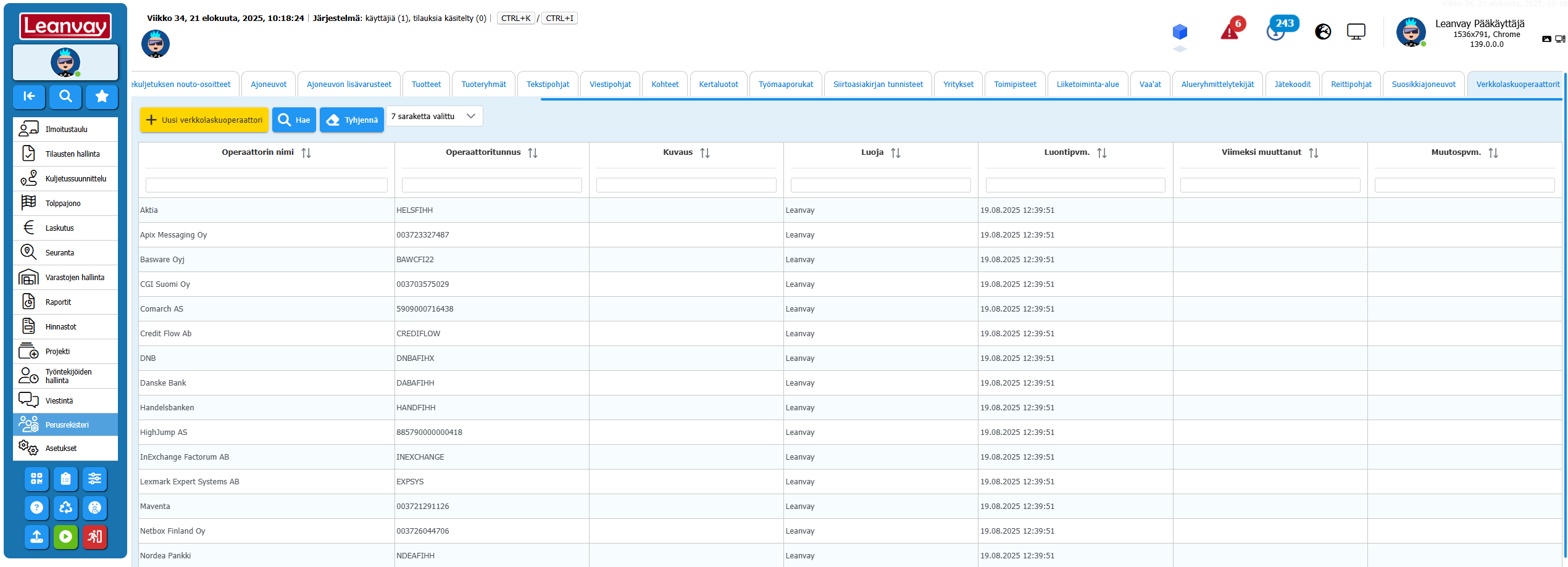Open the Tuotteet tab
The width and height of the screenshot is (1568, 567).
tap(426, 85)
